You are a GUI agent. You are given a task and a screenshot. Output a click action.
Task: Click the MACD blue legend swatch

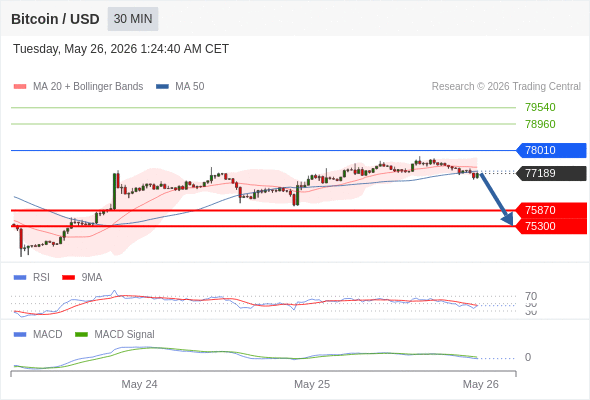pos(20,334)
